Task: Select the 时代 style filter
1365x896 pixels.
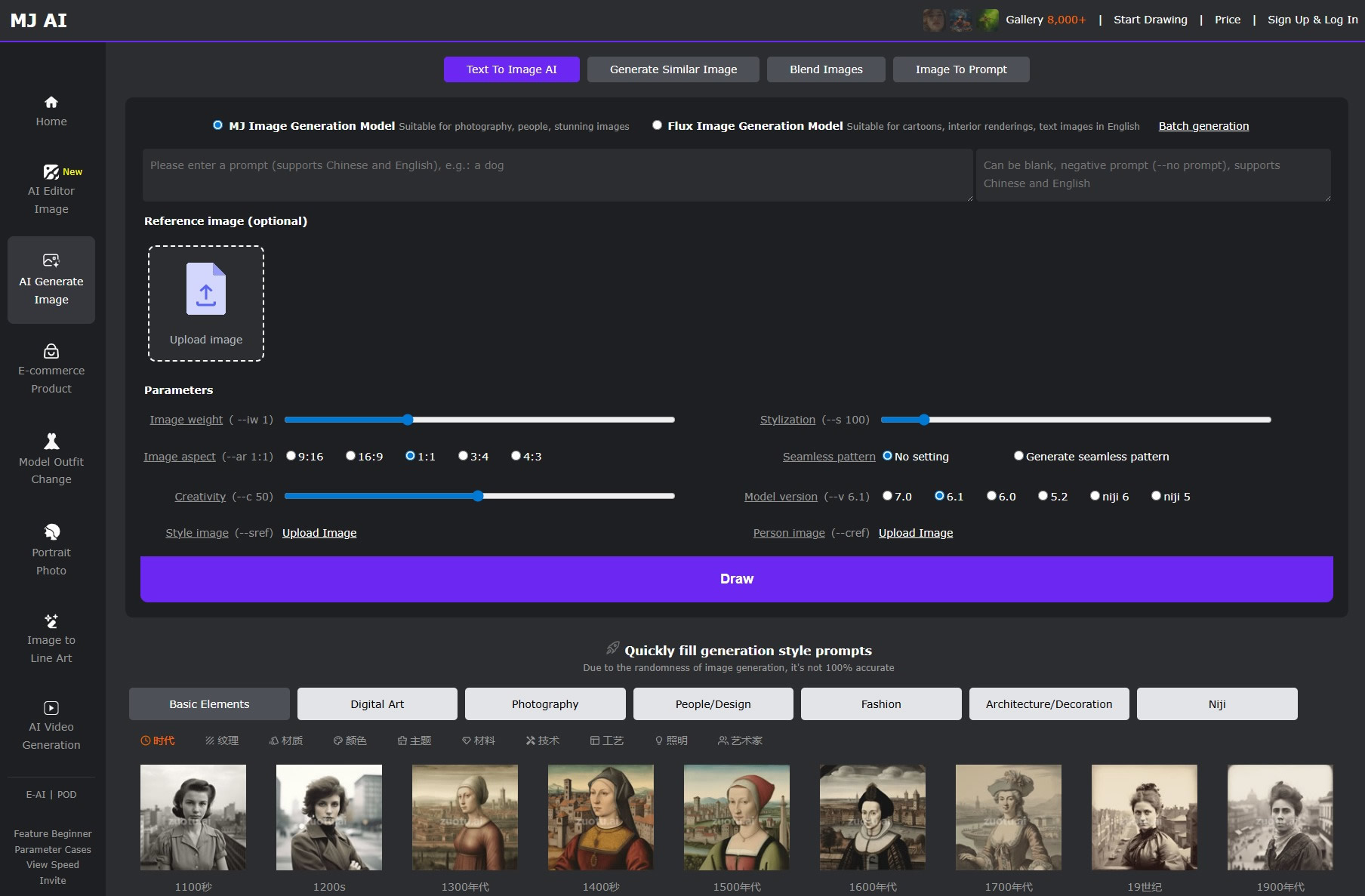Action: coord(159,741)
